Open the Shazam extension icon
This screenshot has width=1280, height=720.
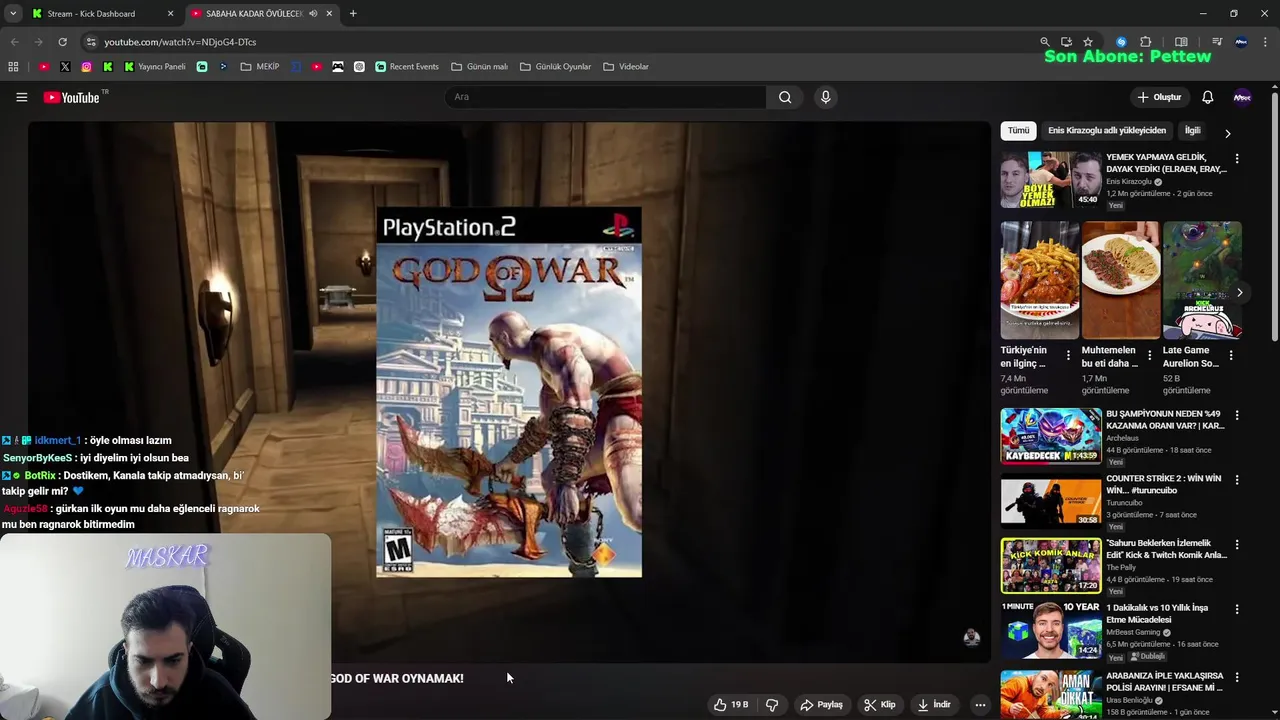pyautogui.click(x=1120, y=42)
